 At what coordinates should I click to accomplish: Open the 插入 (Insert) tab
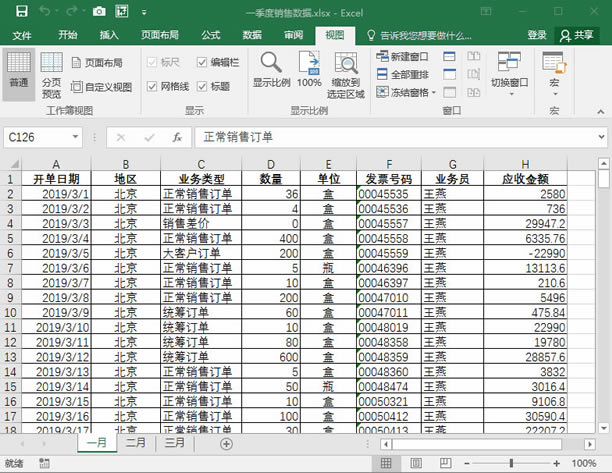click(109, 35)
